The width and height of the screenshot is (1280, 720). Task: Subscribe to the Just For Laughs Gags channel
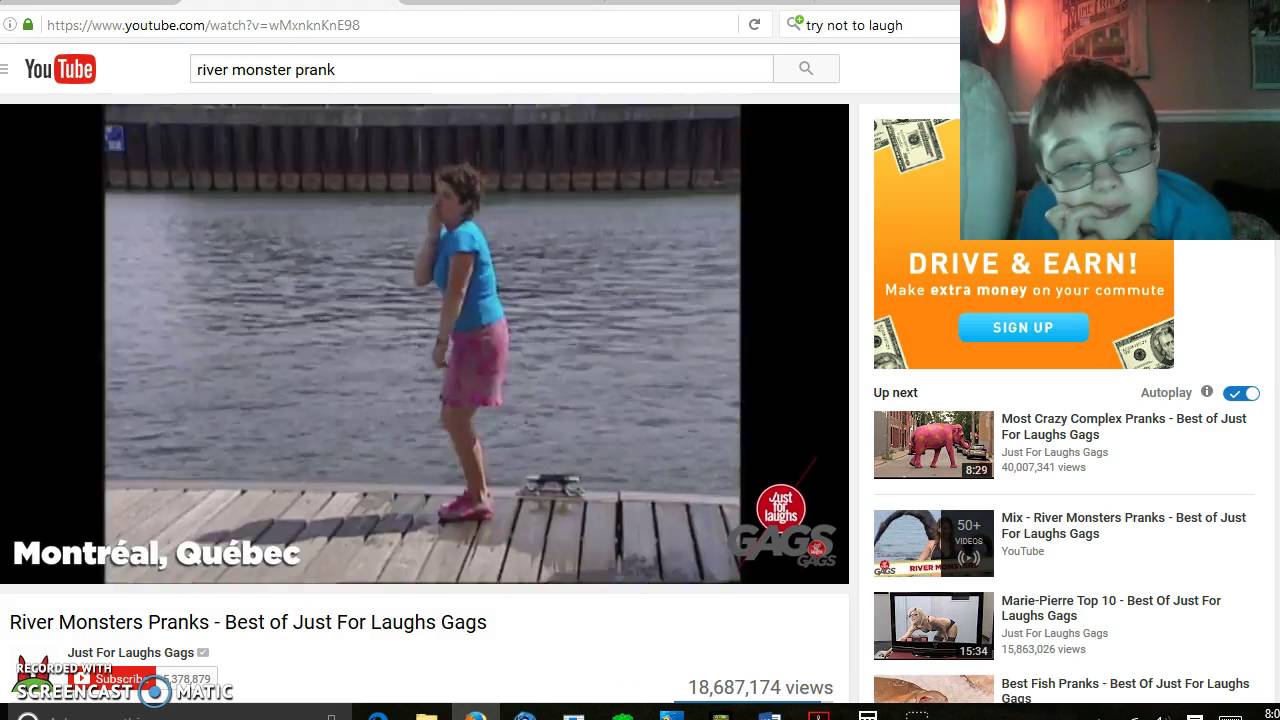click(112, 679)
